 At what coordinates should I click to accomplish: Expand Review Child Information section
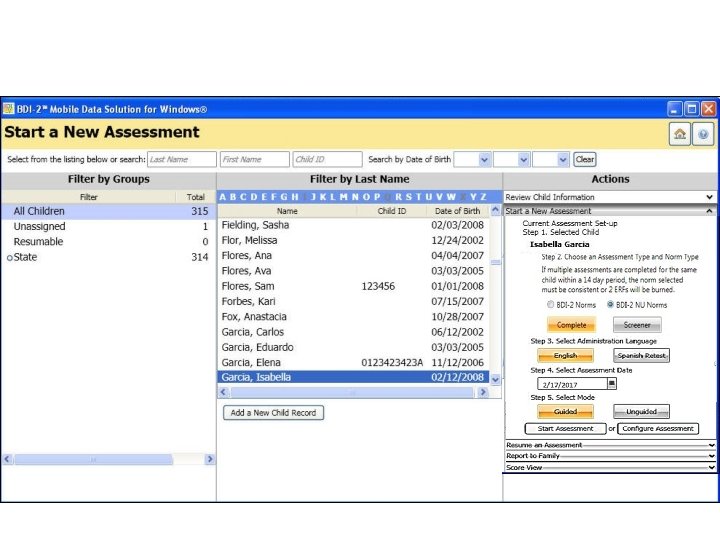click(x=610, y=197)
